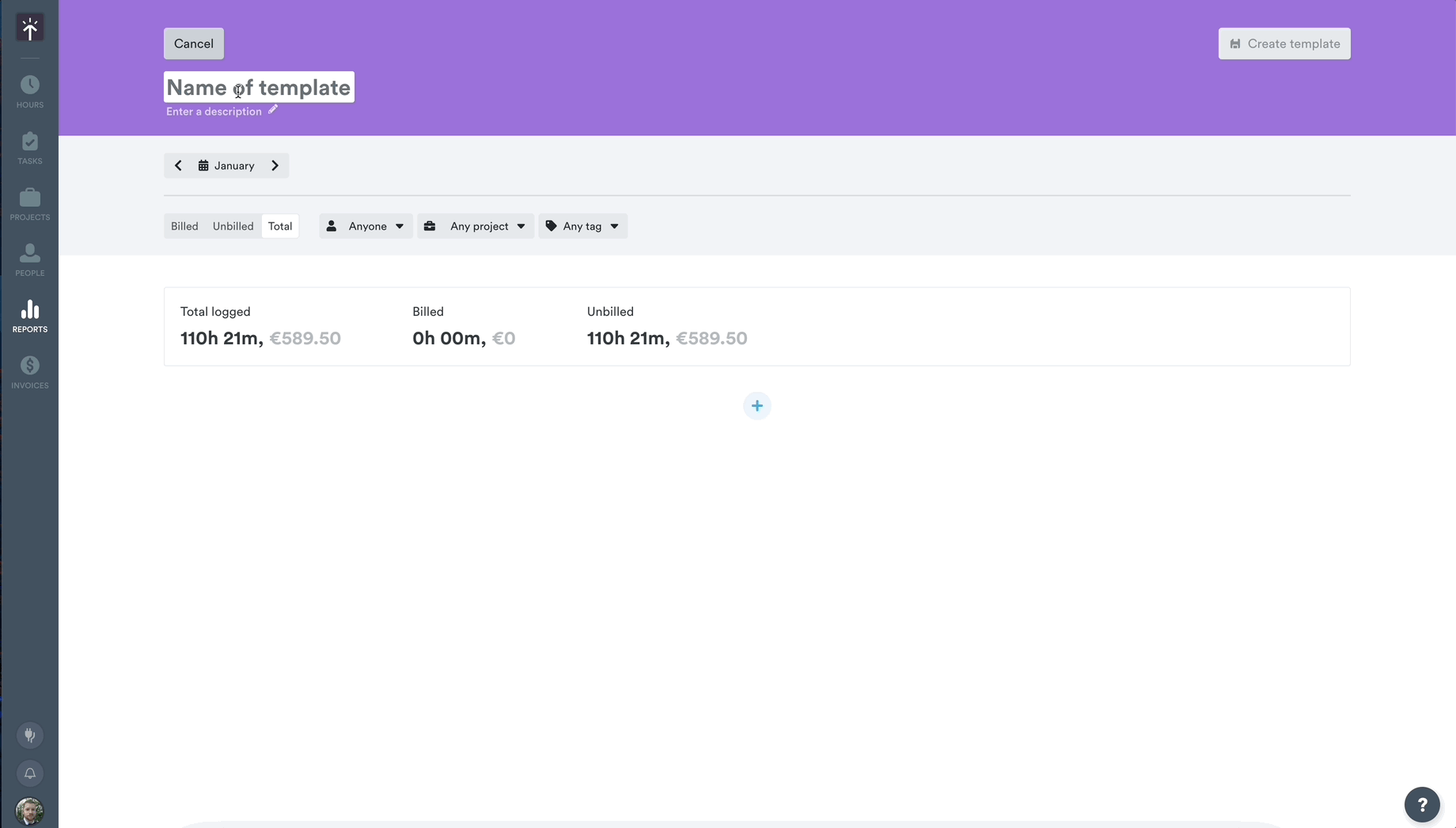Screen dimensions: 1456x828
Task: Select the Unbilled filter option
Action: pos(233,226)
